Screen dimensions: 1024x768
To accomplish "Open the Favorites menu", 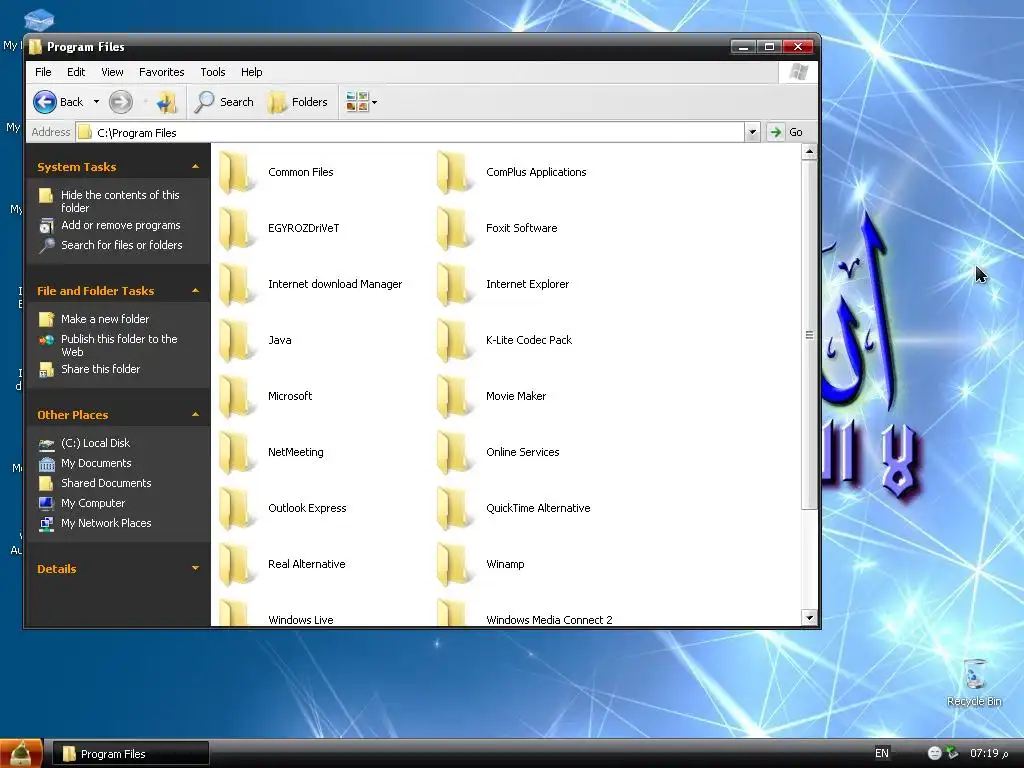I will point(161,72).
